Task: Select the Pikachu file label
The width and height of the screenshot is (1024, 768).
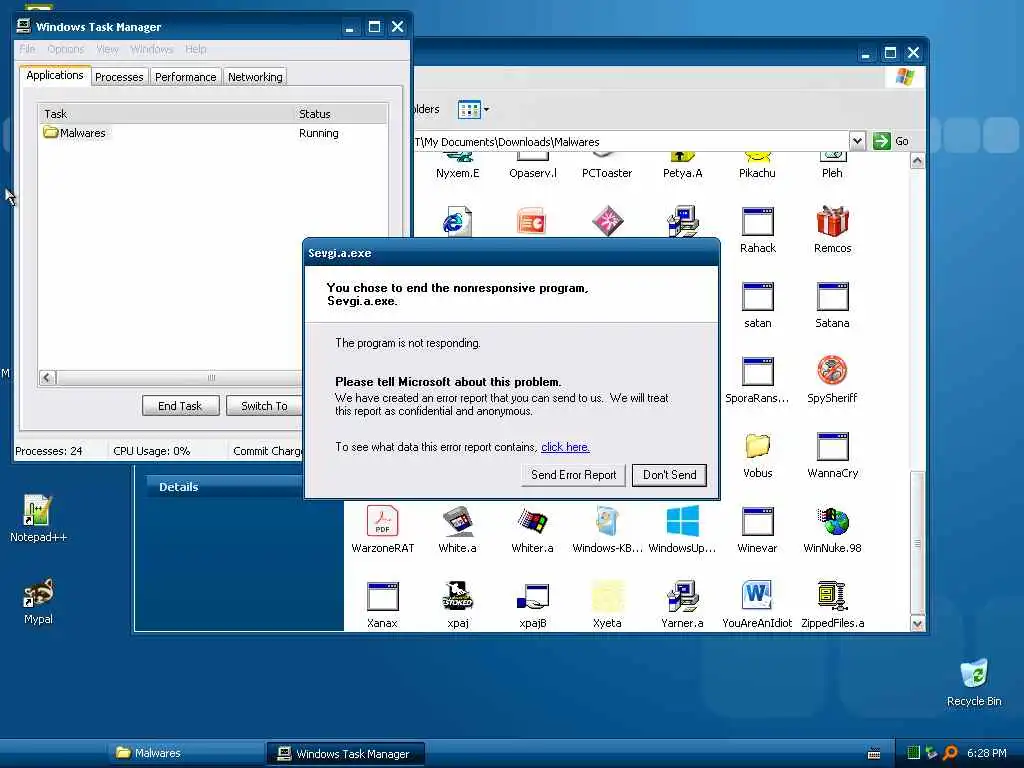Action: click(757, 173)
